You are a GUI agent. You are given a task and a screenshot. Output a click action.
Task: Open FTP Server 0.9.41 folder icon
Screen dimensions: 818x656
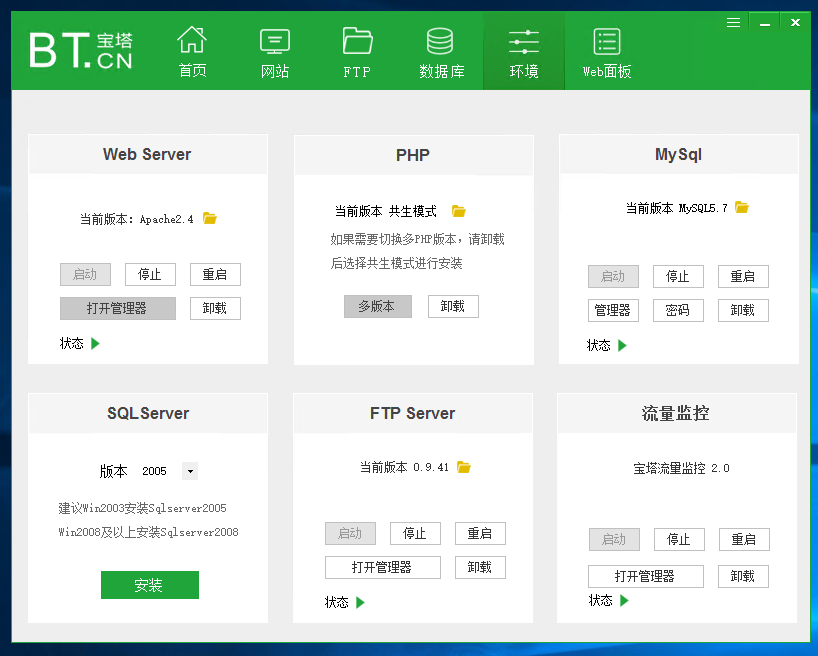click(464, 467)
